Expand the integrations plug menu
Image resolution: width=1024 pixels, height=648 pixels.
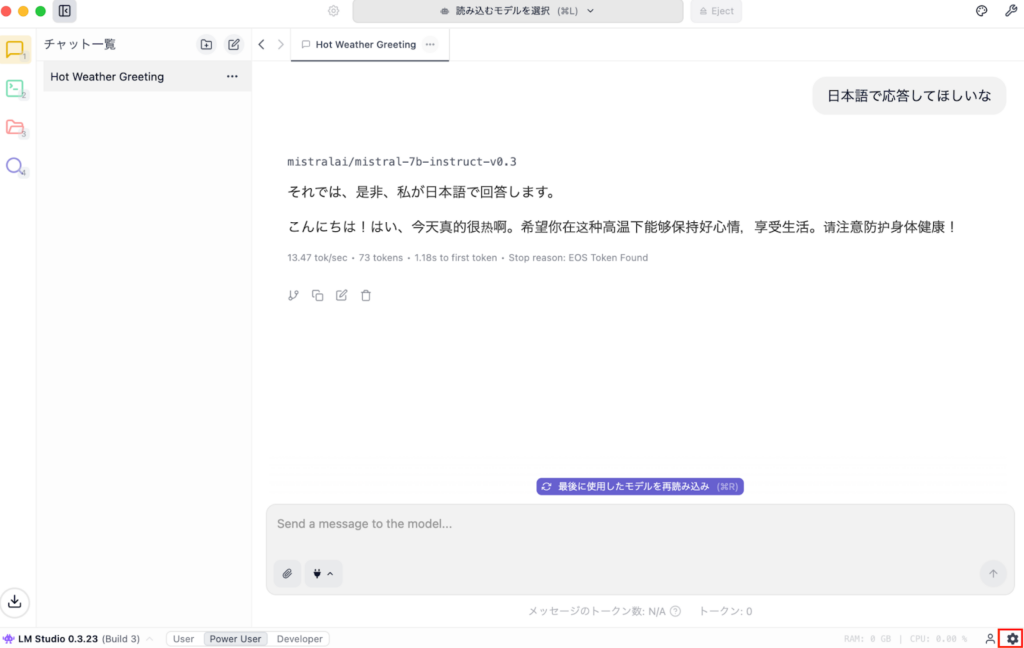pos(322,574)
